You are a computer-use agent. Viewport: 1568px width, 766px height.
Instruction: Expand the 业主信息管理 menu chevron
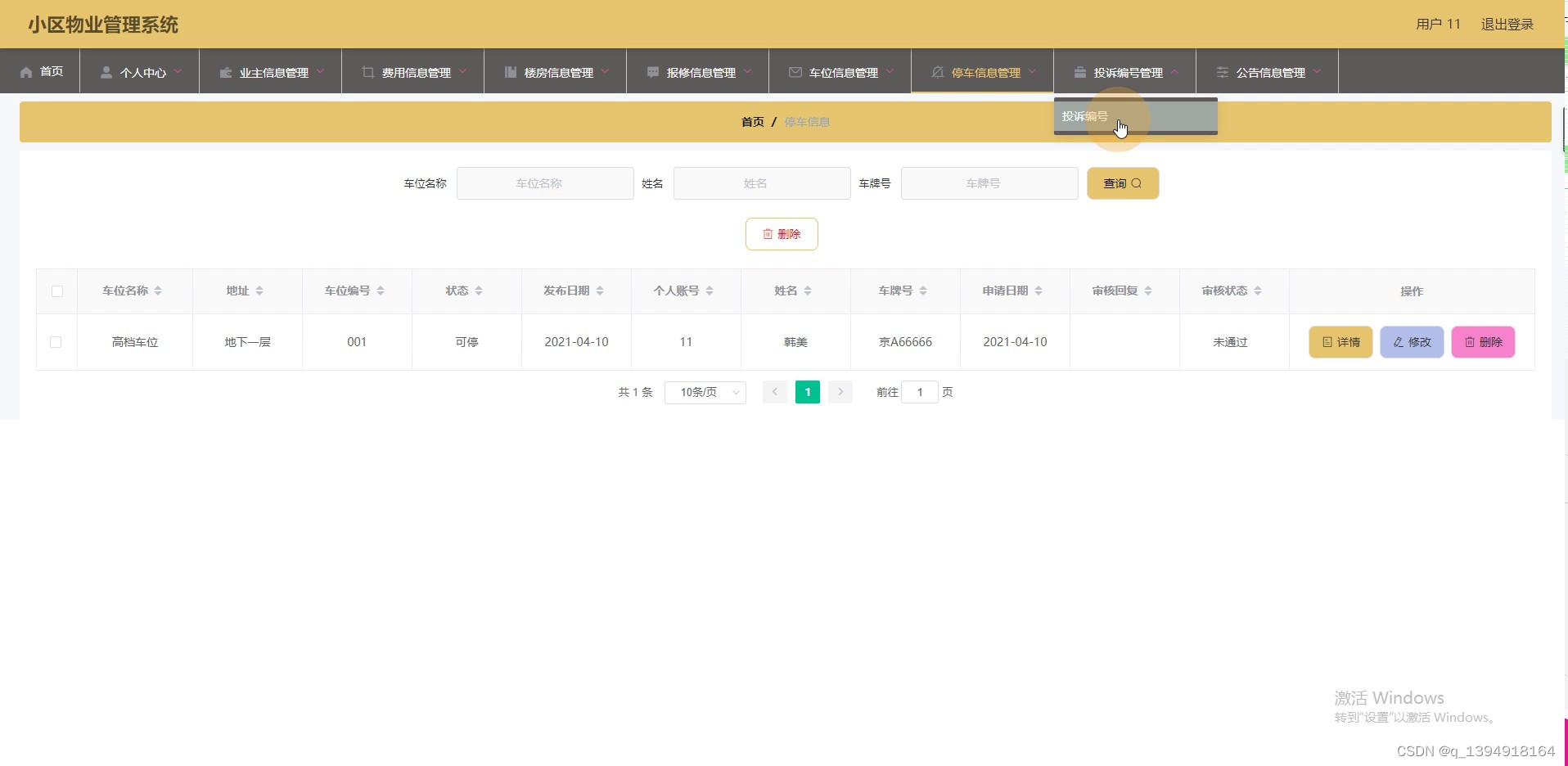coord(320,71)
